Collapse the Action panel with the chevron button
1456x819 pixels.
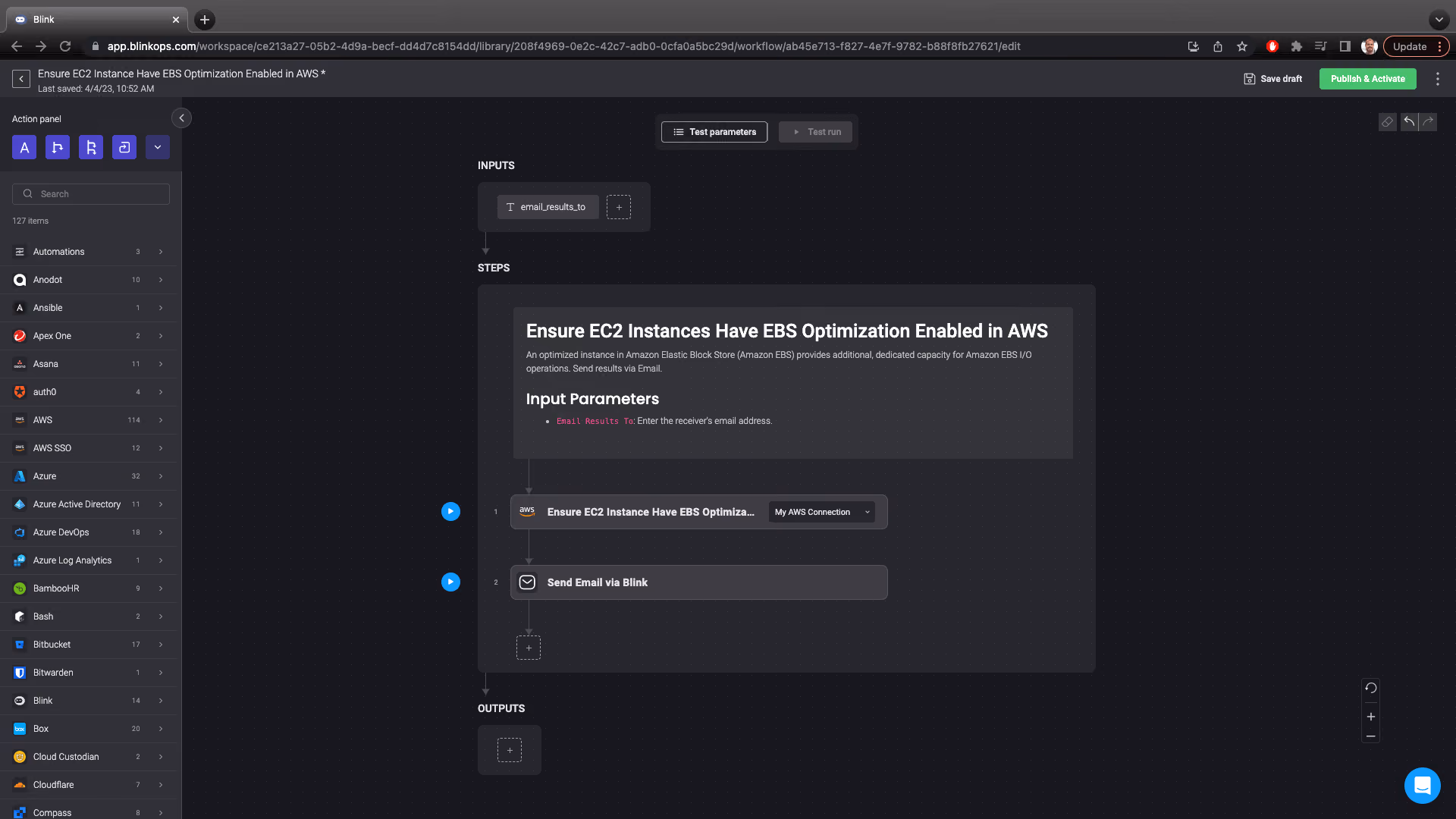tap(181, 118)
